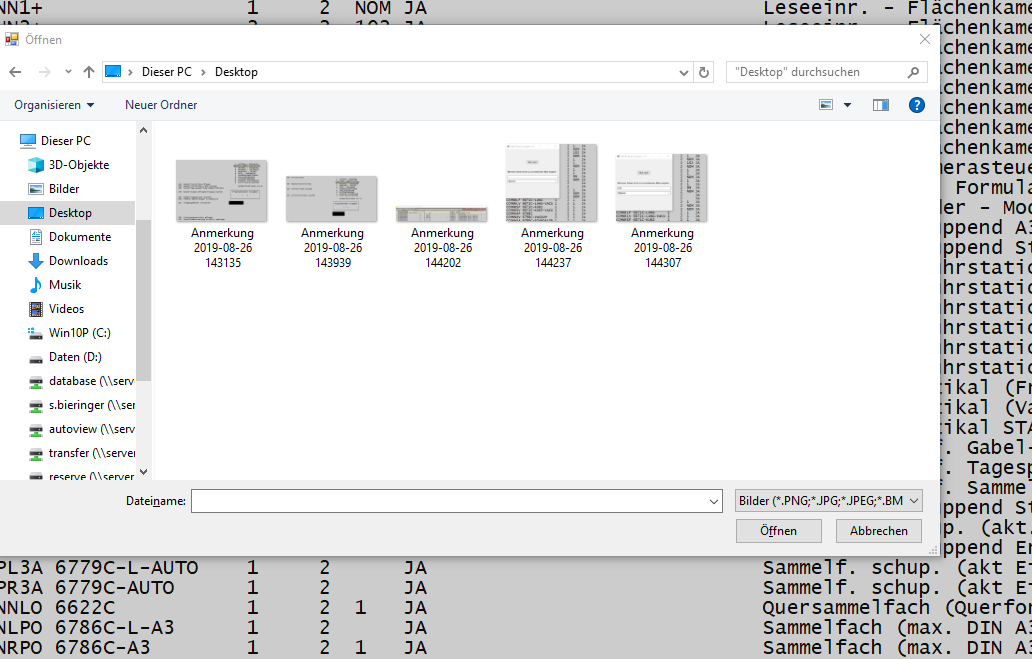
Task: Select the Win10P (C:) drive
Action: [79, 333]
